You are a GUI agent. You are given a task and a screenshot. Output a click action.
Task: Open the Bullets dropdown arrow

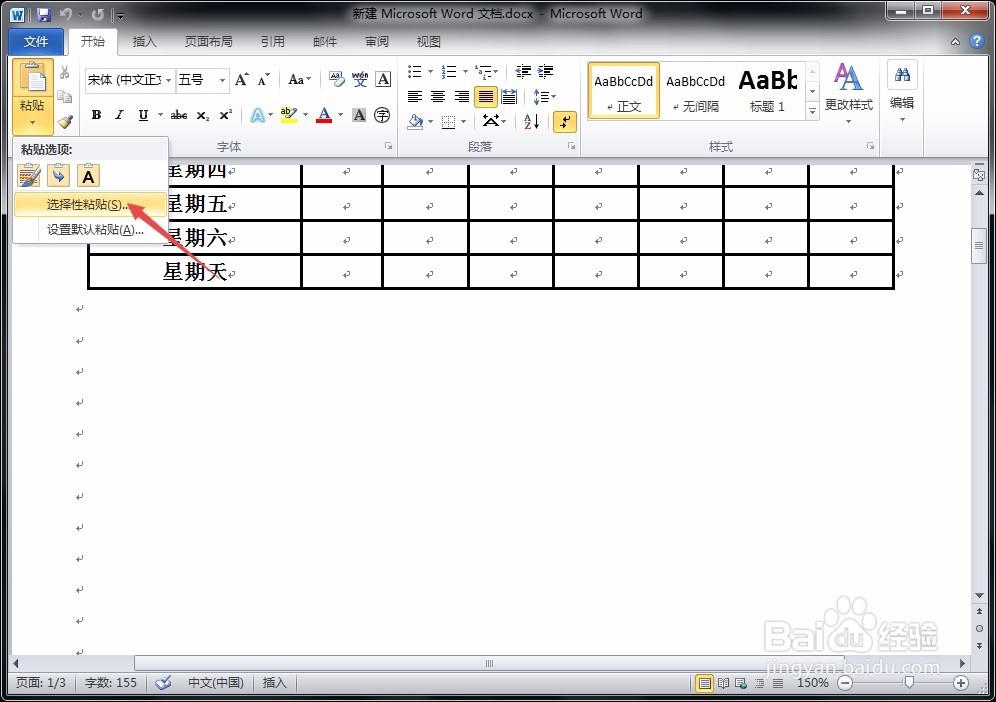pos(430,71)
